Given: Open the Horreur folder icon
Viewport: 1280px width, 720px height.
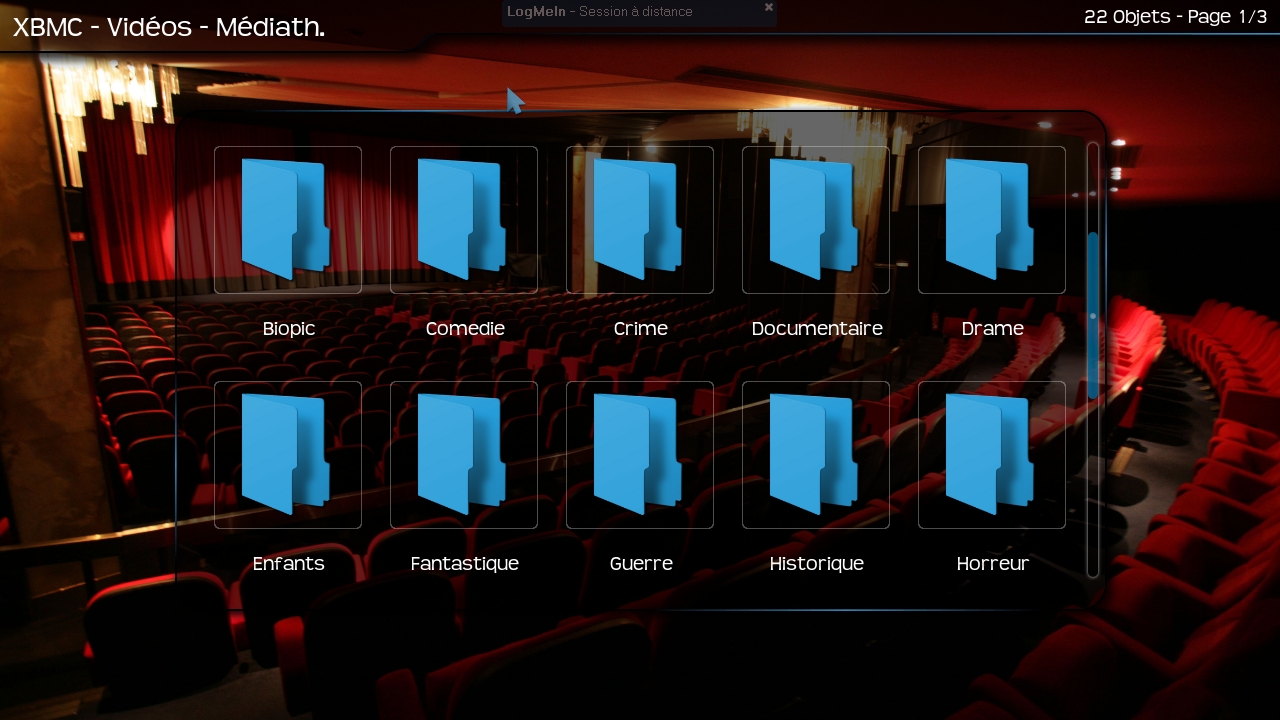Looking at the screenshot, I should (x=991, y=455).
